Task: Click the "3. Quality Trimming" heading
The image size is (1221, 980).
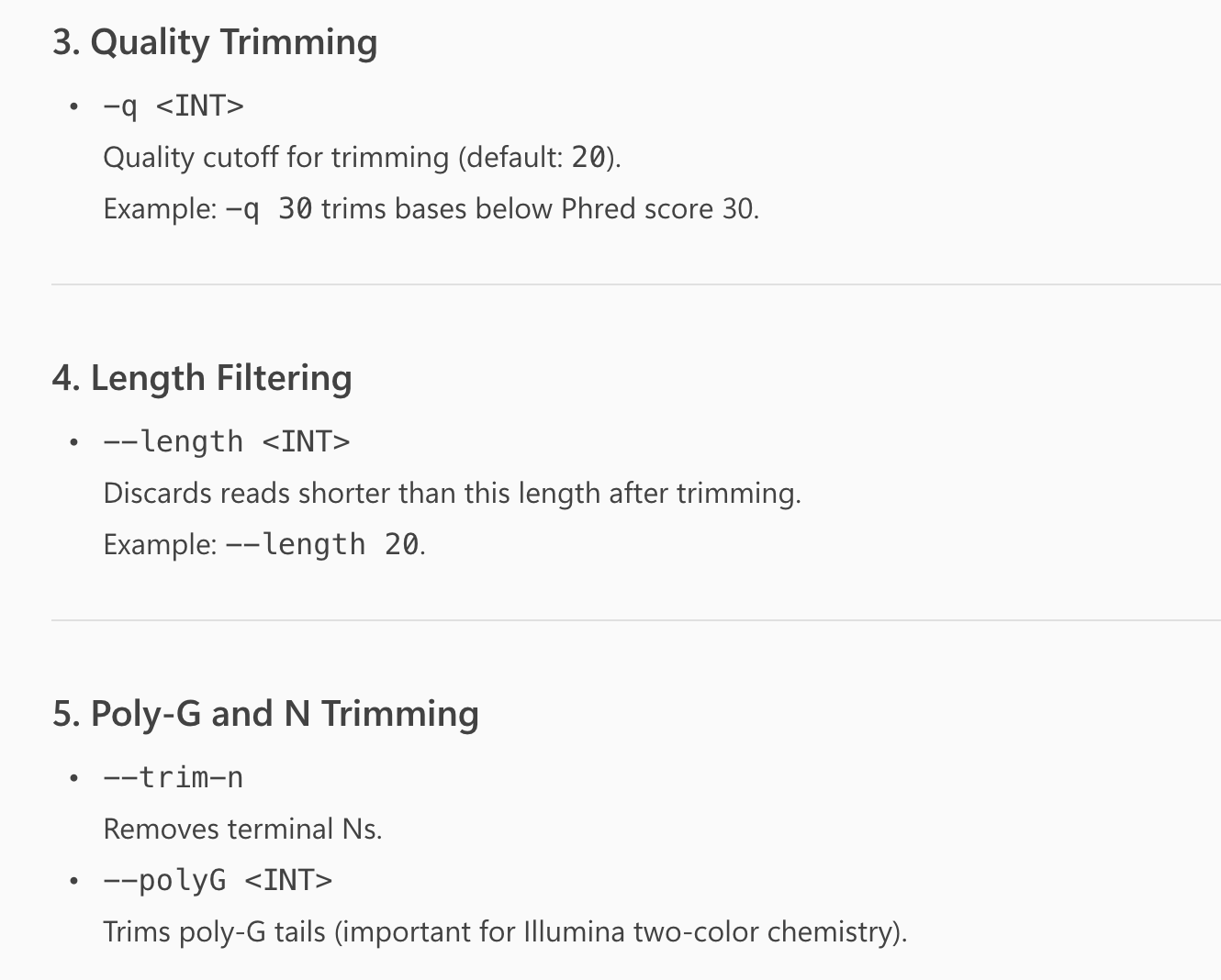Action: coord(215,43)
